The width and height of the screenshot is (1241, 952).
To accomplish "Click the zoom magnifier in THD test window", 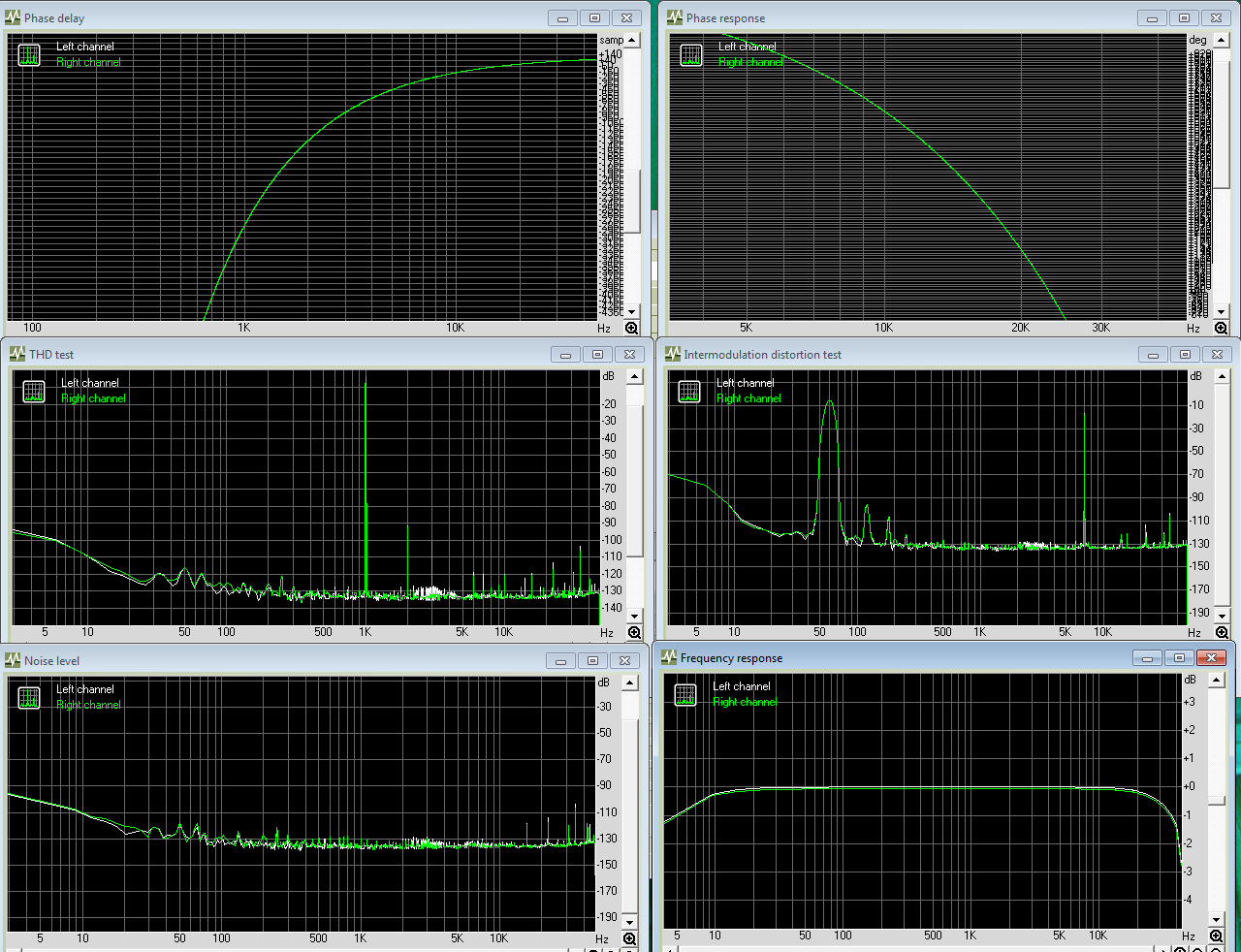I will tap(634, 633).
